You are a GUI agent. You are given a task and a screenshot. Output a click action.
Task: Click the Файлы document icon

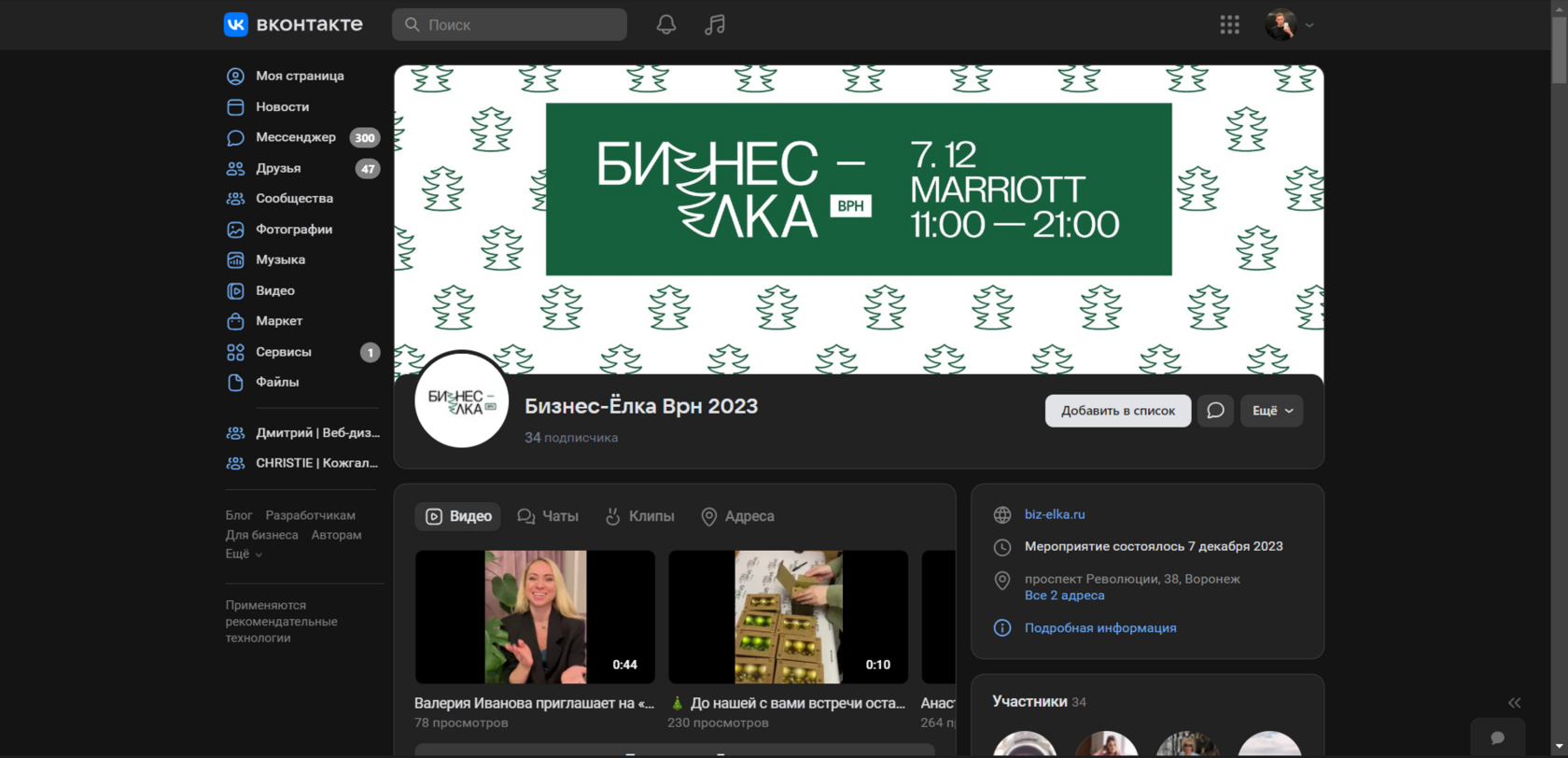coord(235,382)
